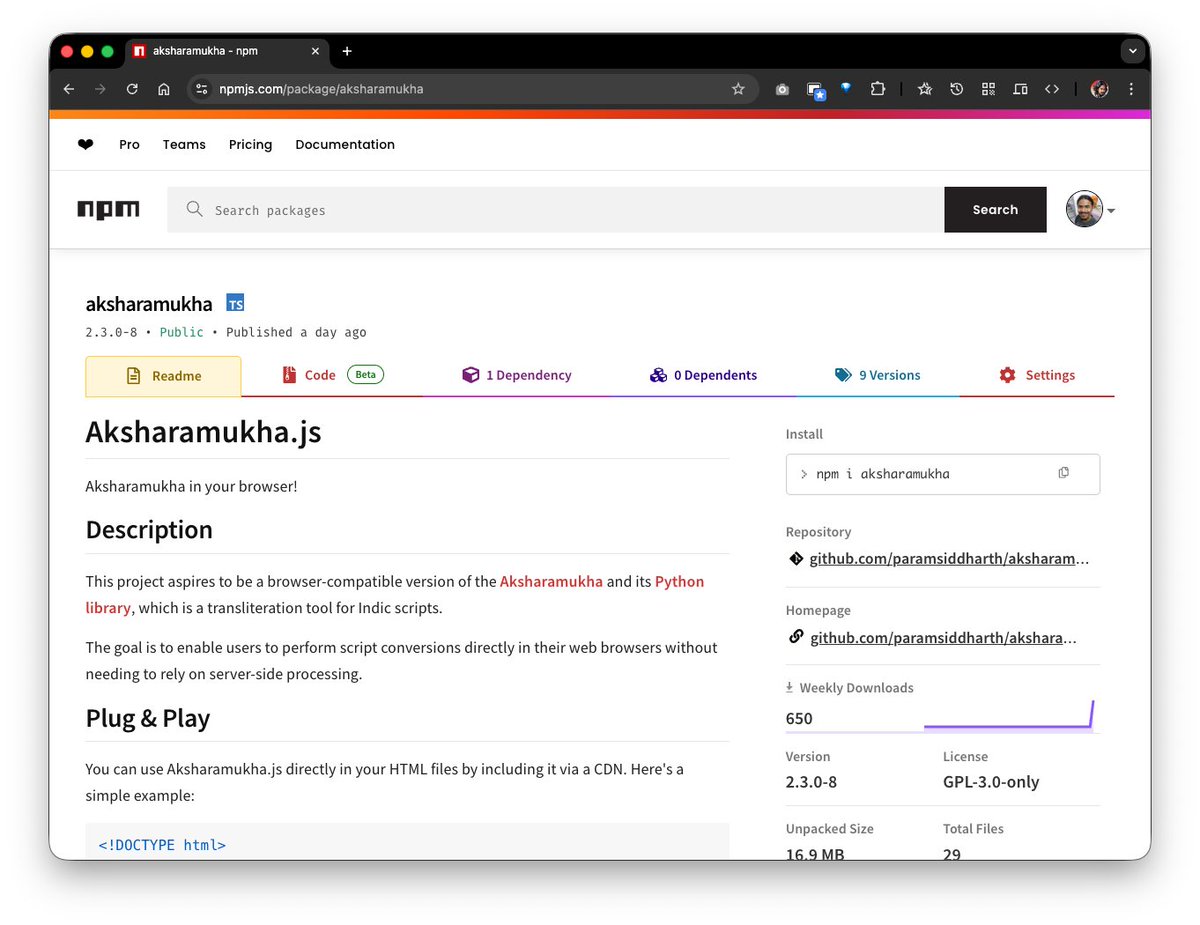The height and width of the screenshot is (925, 1200).
Task: Open the Pricing link
Action: (250, 145)
